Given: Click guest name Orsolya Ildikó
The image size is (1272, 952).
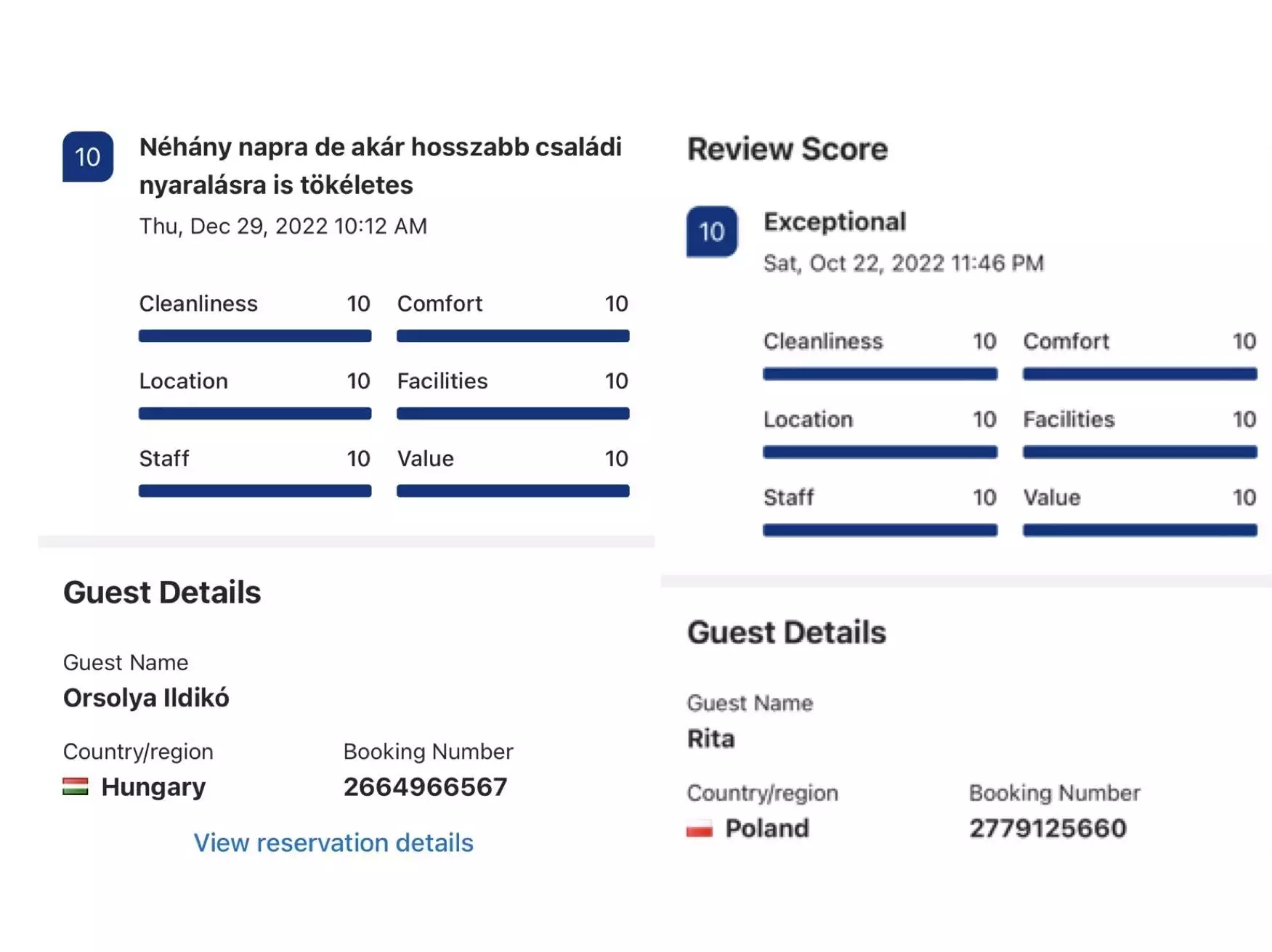Looking at the screenshot, I should 146,698.
